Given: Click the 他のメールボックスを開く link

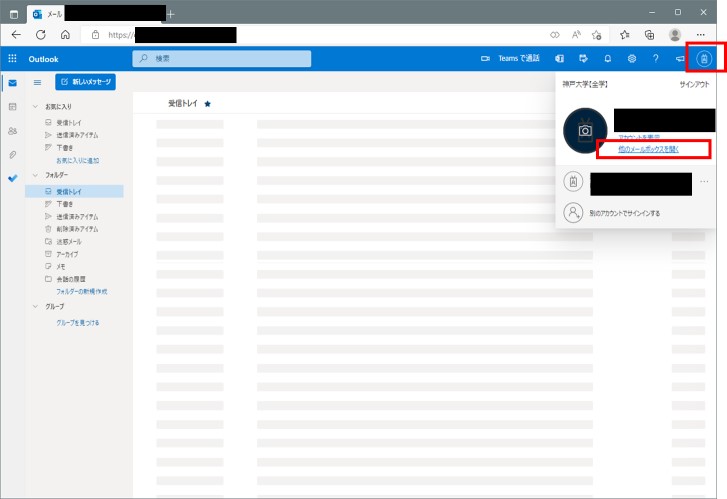Looking at the screenshot, I should tap(648, 149).
